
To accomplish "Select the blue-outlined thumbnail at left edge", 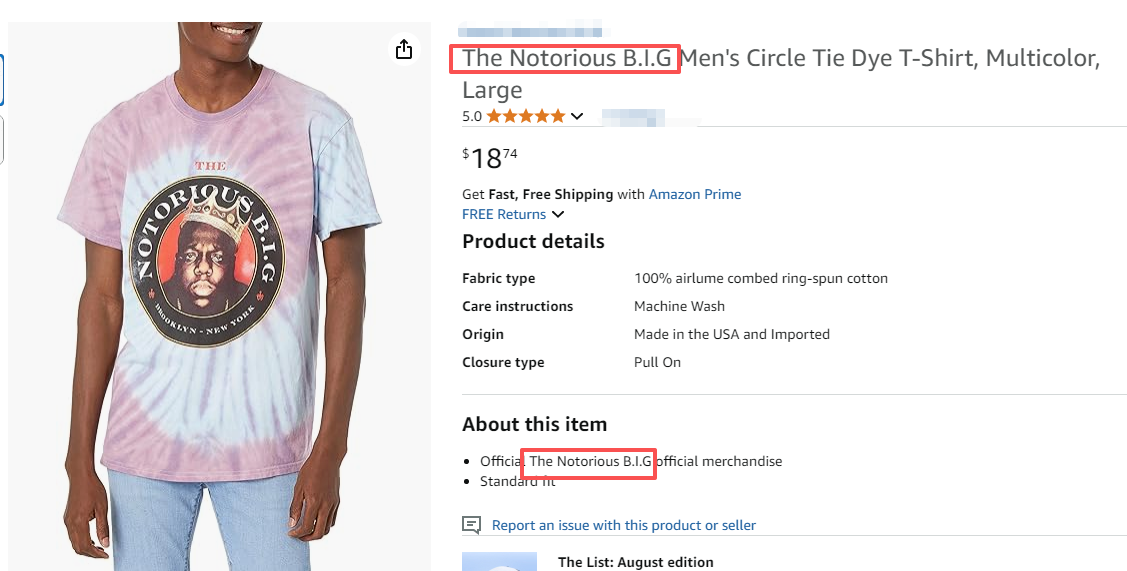I will pos(2,80).
